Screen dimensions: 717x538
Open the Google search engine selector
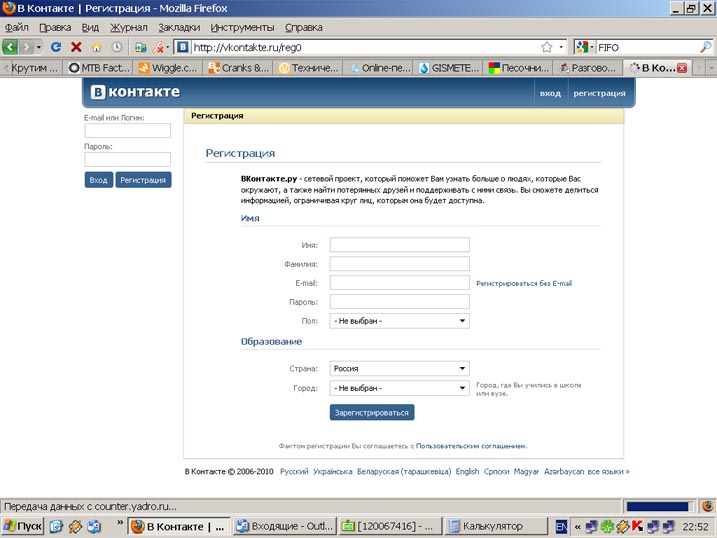click(x=585, y=47)
